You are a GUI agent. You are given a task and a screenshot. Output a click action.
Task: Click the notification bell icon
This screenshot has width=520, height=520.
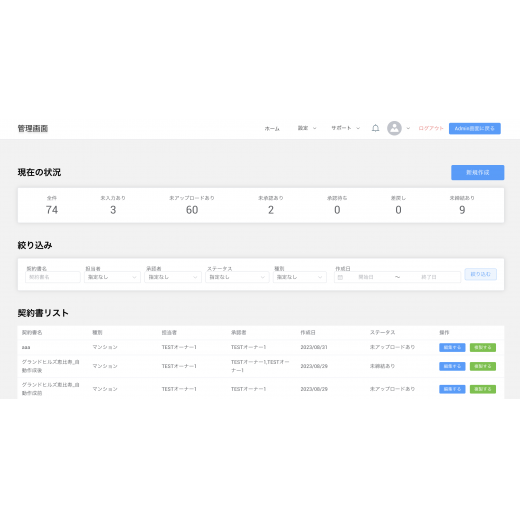[375, 128]
